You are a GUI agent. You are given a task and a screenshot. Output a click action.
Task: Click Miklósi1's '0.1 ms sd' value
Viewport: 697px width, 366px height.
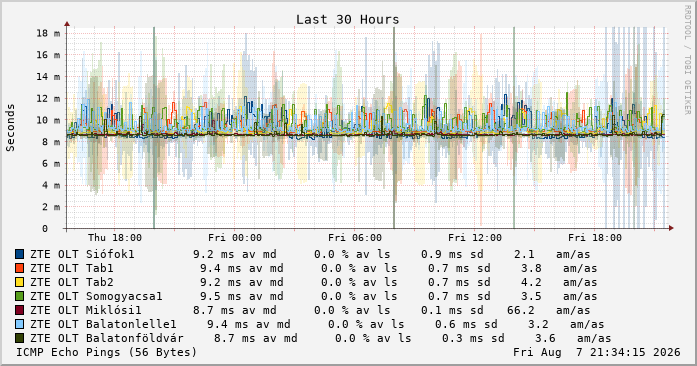coord(452,310)
